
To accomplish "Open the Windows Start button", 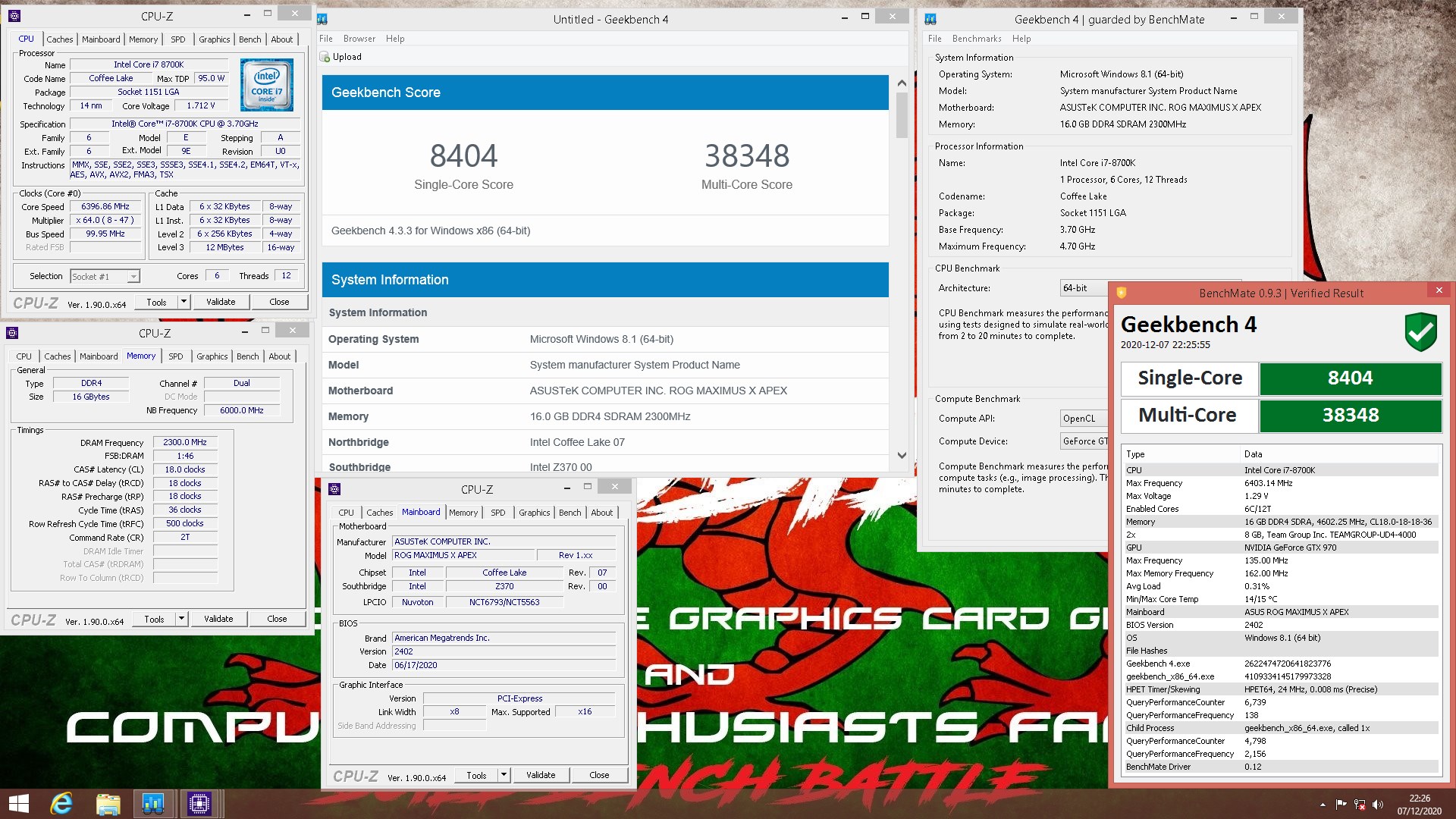I will pos(18,803).
